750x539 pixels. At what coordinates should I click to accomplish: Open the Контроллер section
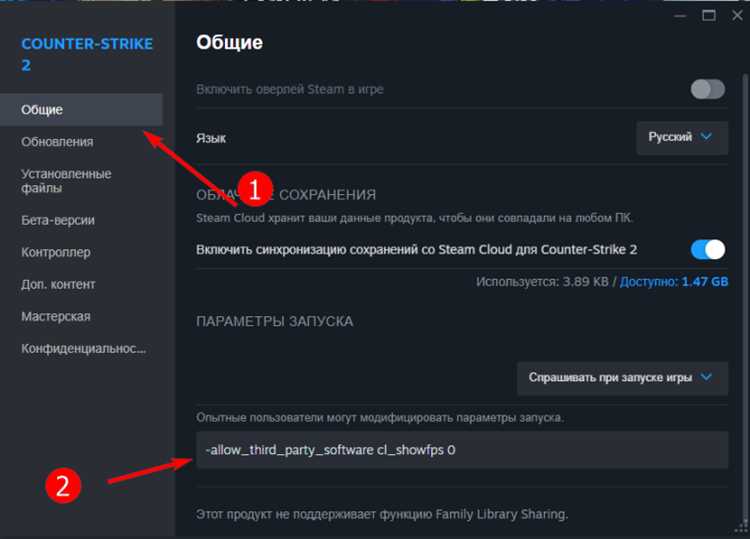point(55,253)
